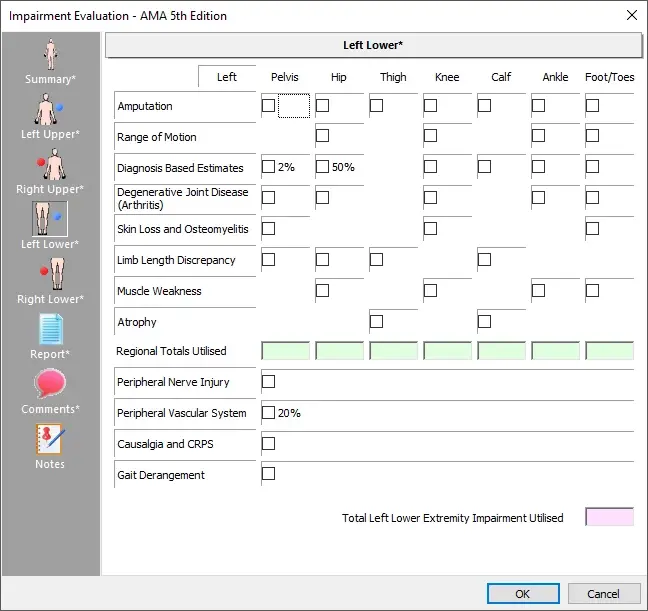Check Diagnosis Based Estimates for Foot/Toes
648x611 pixels.
click(x=592, y=167)
